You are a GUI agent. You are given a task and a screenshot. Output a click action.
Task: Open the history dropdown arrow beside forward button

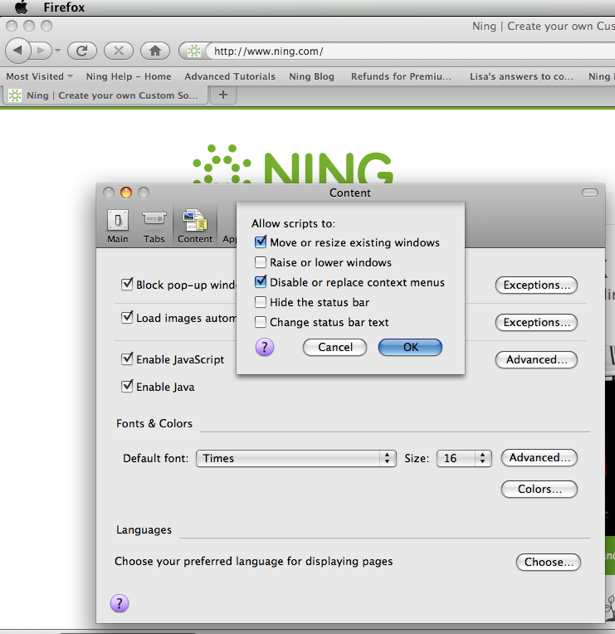pyautogui.click(x=58, y=51)
